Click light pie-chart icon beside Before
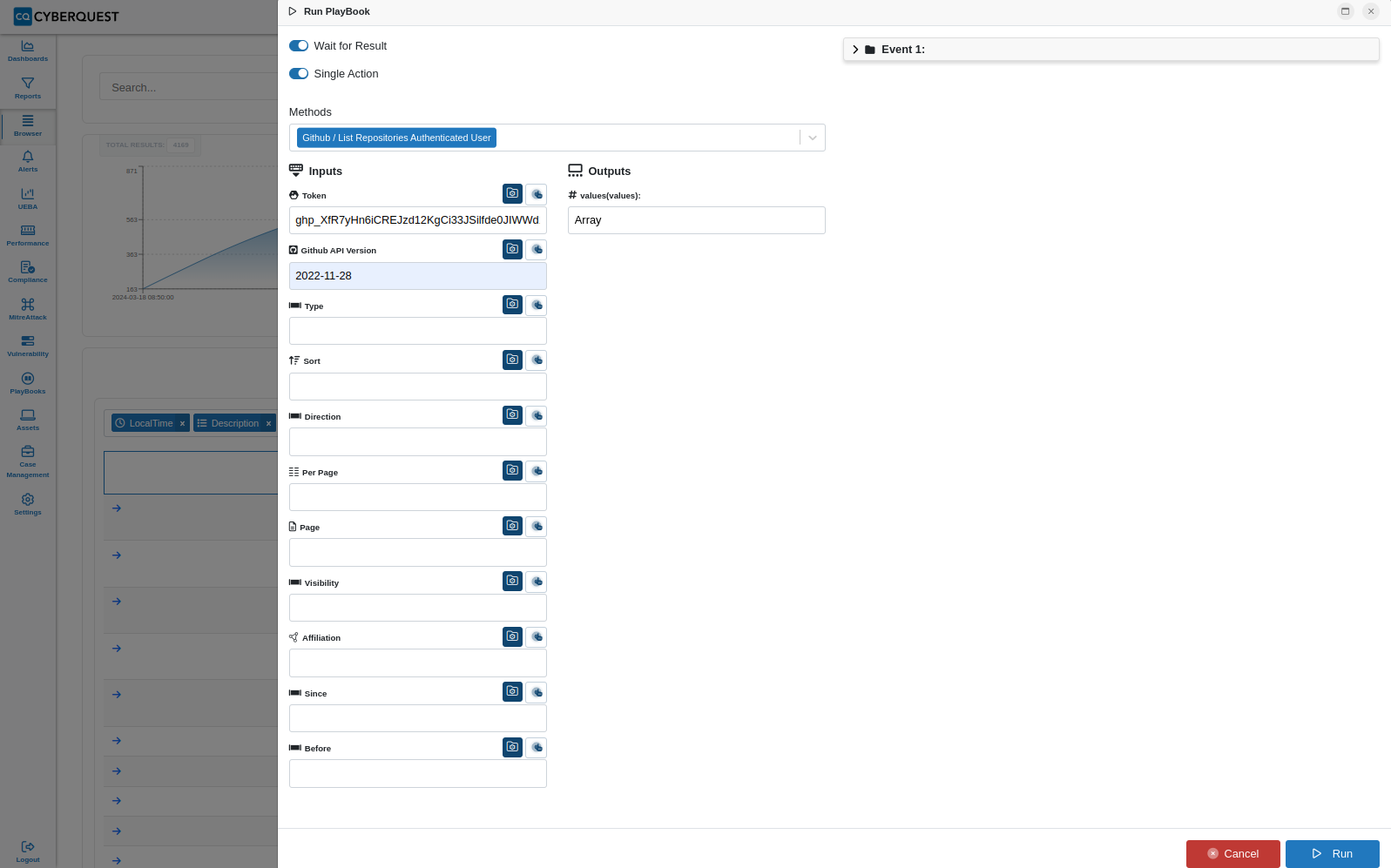Image resolution: width=1391 pixels, height=868 pixels. 537,747
